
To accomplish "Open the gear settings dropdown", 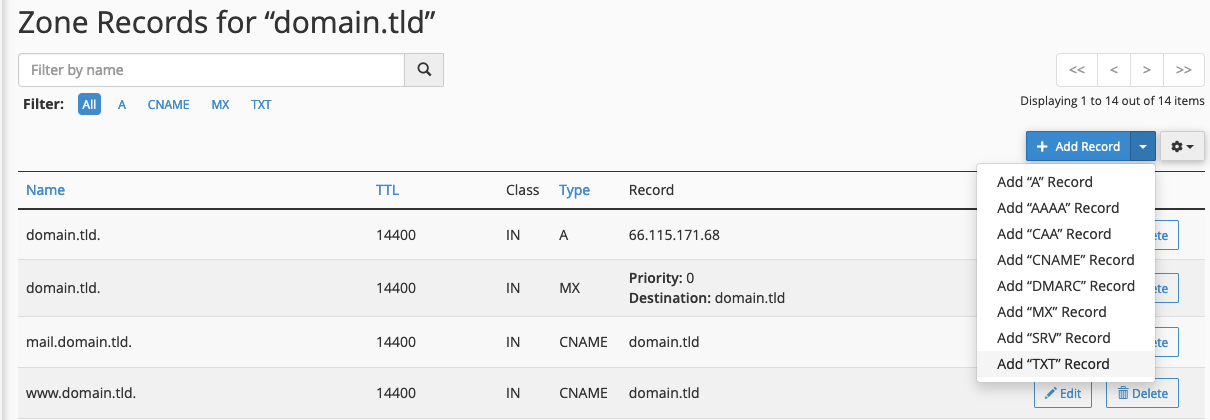I will (1182, 146).
